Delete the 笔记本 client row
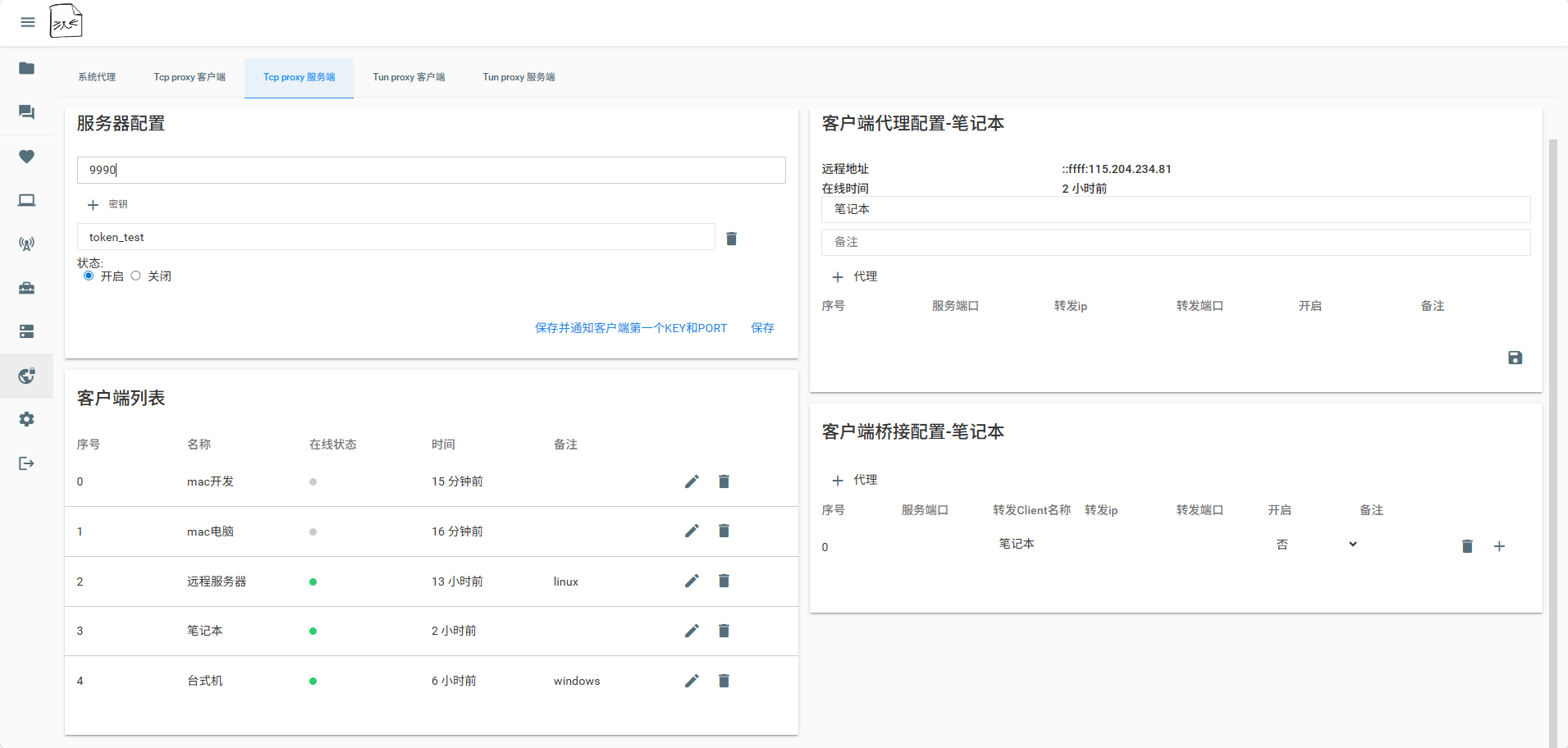This screenshot has width=1568, height=748. click(724, 631)
